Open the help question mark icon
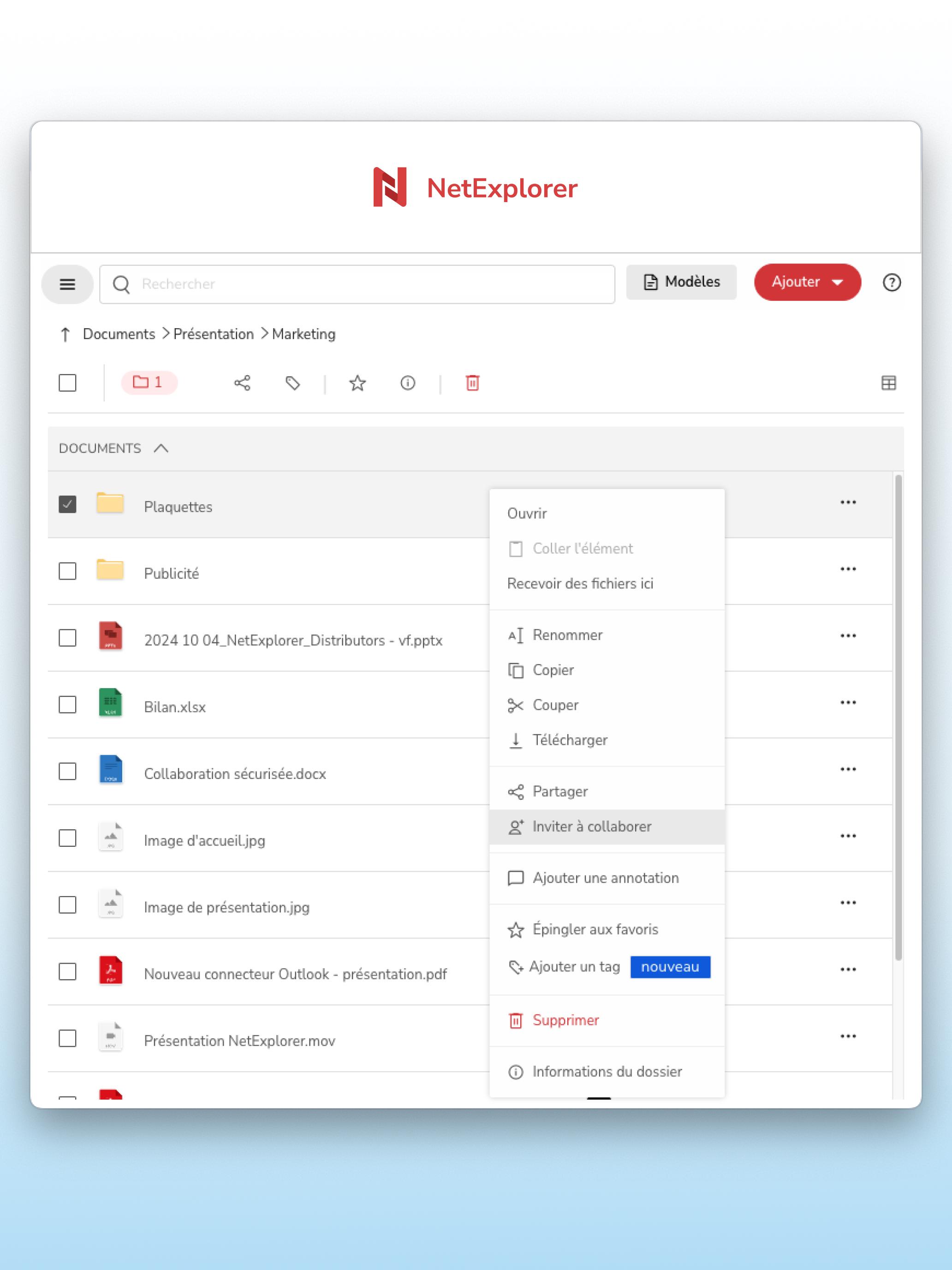 (891, 282)
